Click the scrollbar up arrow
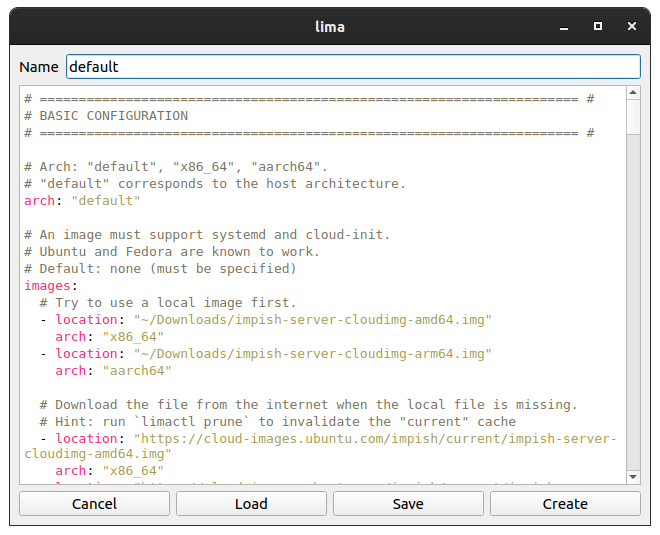660x535 pixels. click(x=633, y=93)
